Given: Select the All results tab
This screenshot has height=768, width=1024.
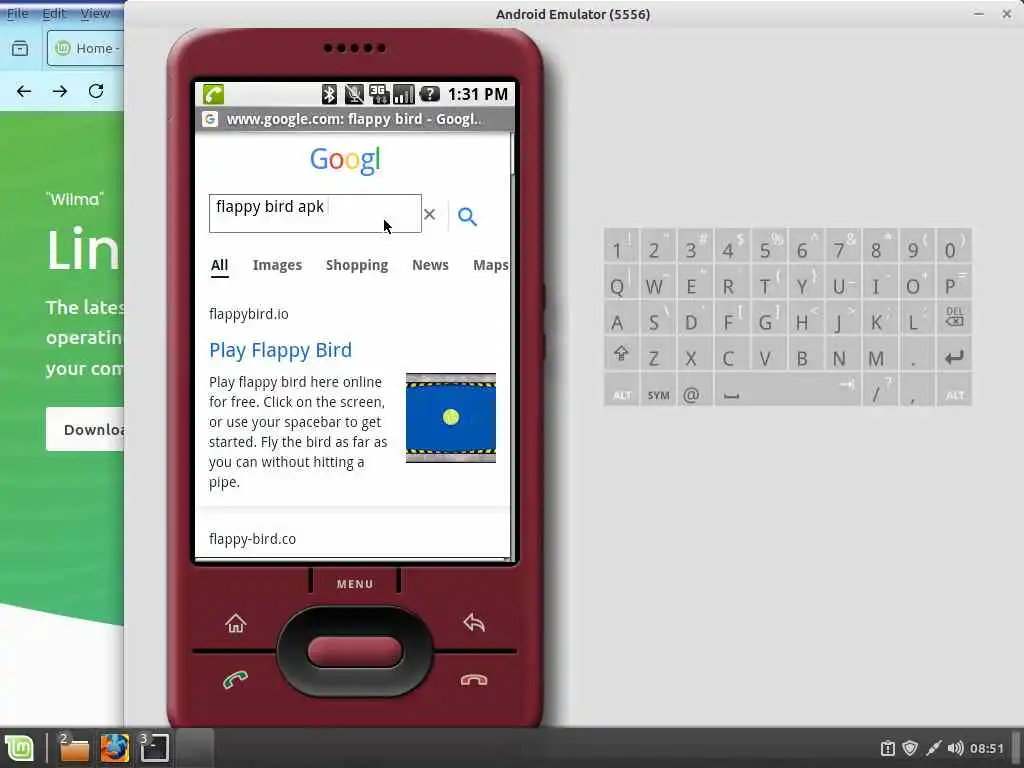Looking at the screenshot, I should point(219,265).
